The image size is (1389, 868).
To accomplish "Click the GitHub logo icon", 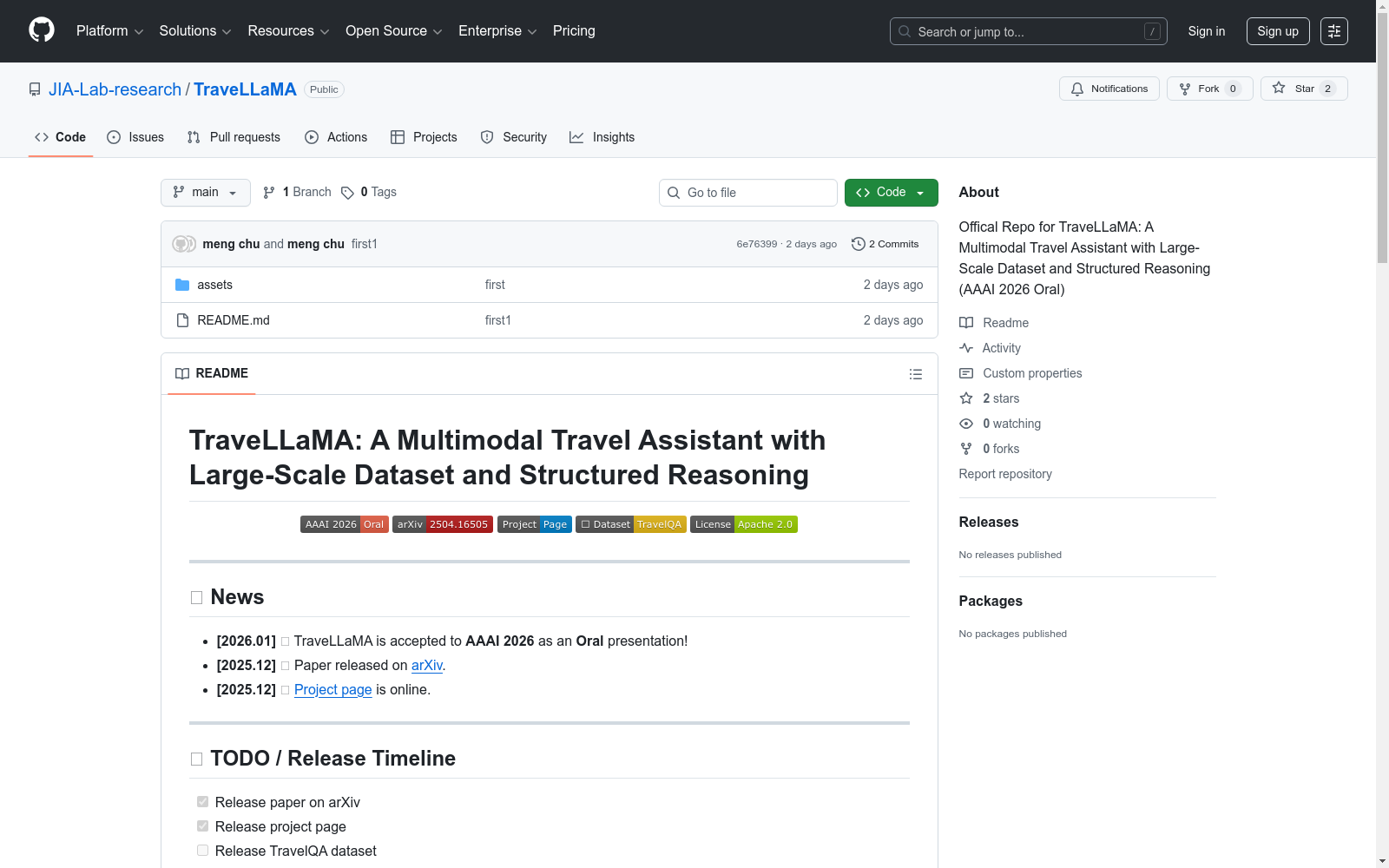I will pos(42,30).
